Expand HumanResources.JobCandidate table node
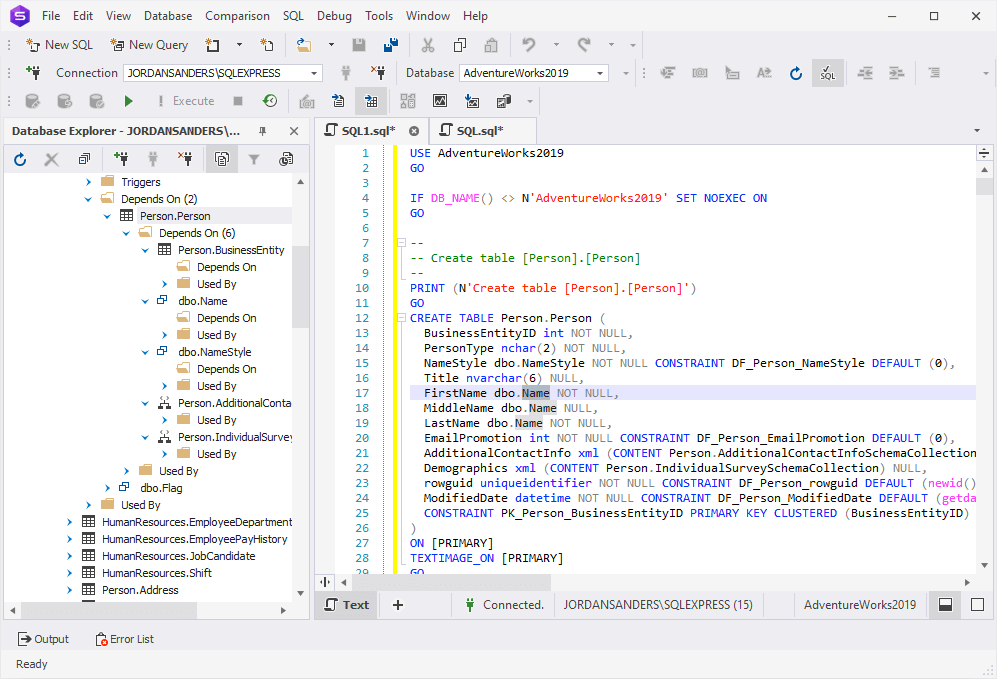This screenshot has width=997, height=679. tap(69, 556)
